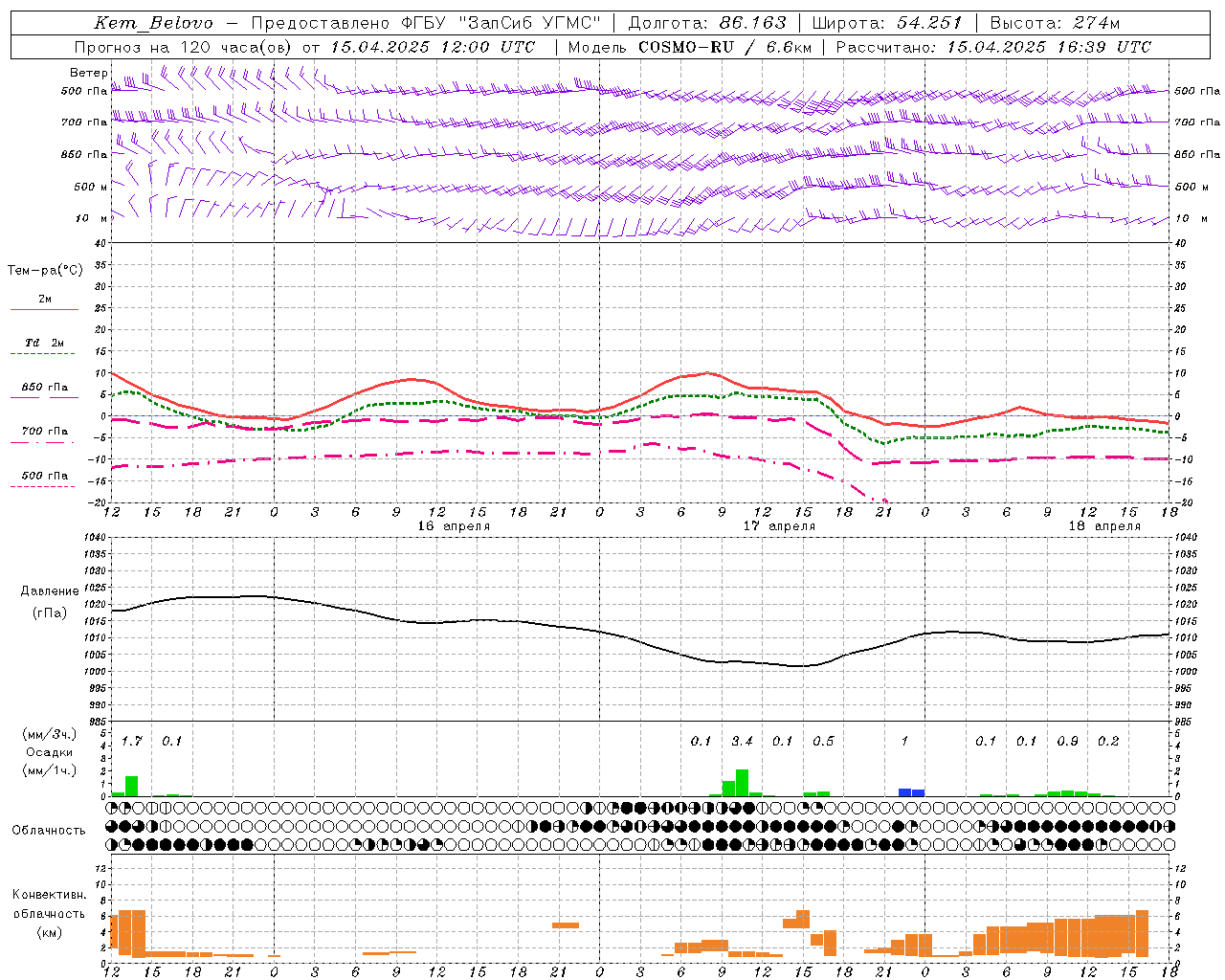Click the solid red line sample under 2м legend
The height and width of the screenshot is (980, 1225).
[x=44, y=310]
